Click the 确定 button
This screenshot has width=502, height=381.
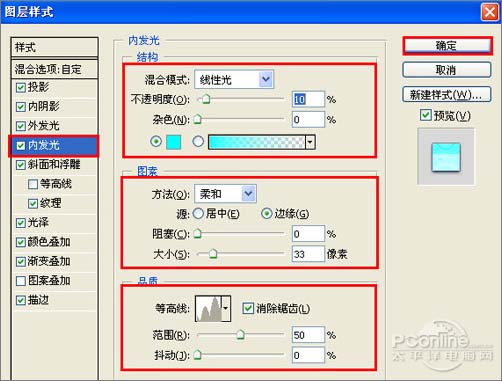point(447,46)
